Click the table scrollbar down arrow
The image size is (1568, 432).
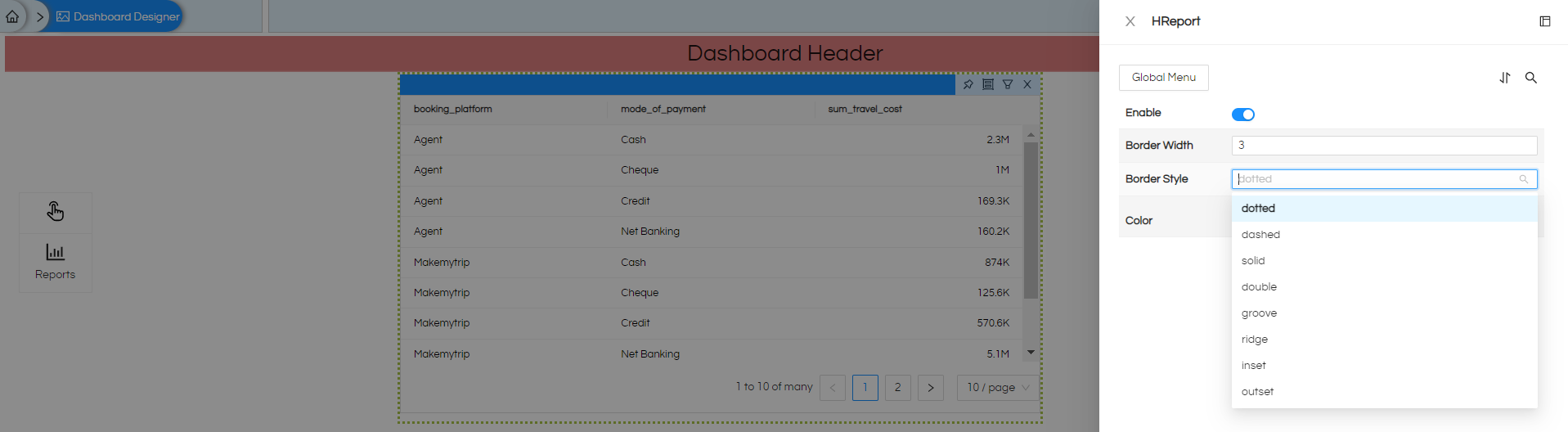[1031, 353]
